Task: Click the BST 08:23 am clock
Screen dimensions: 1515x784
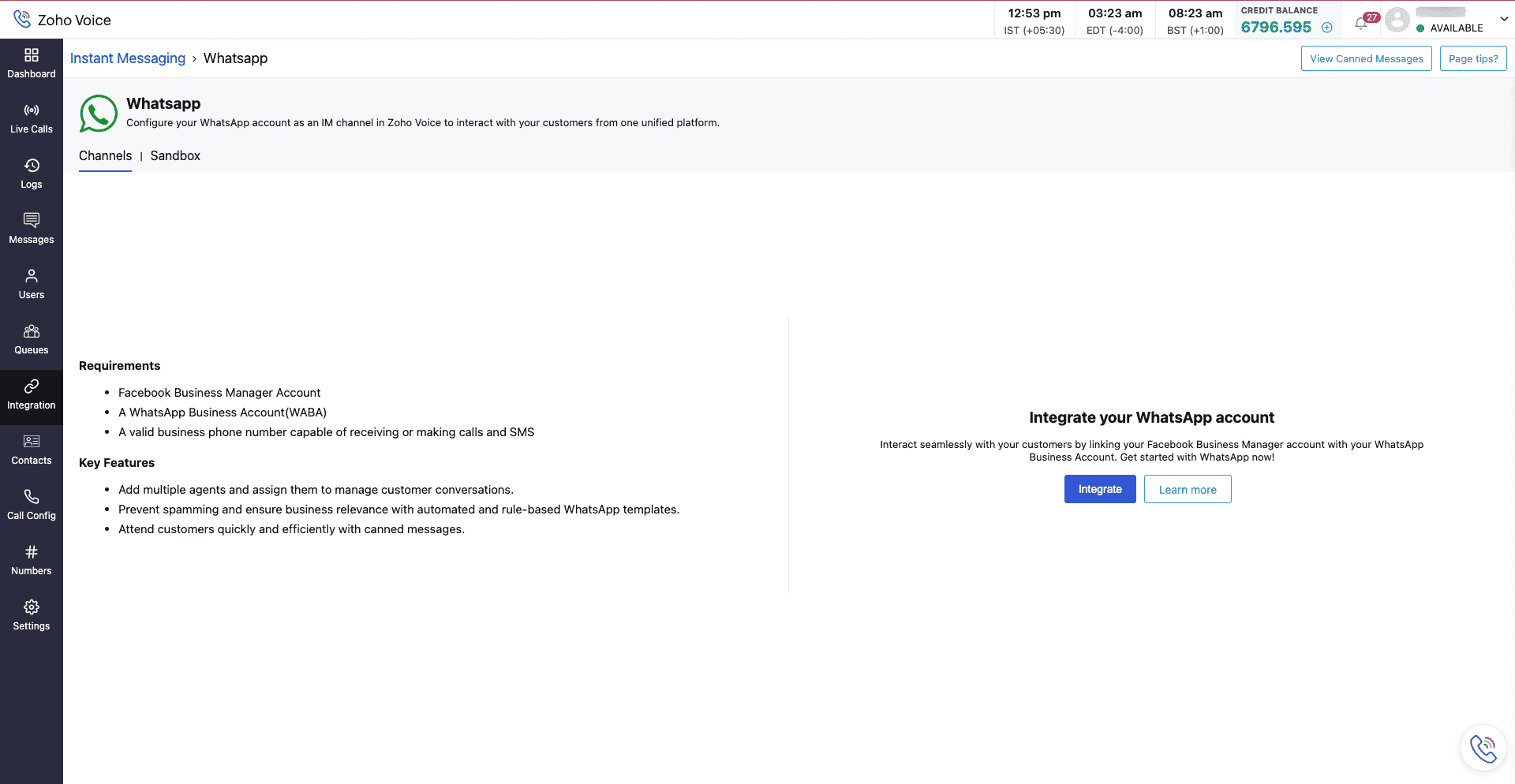Action: tap(1195, 21)
